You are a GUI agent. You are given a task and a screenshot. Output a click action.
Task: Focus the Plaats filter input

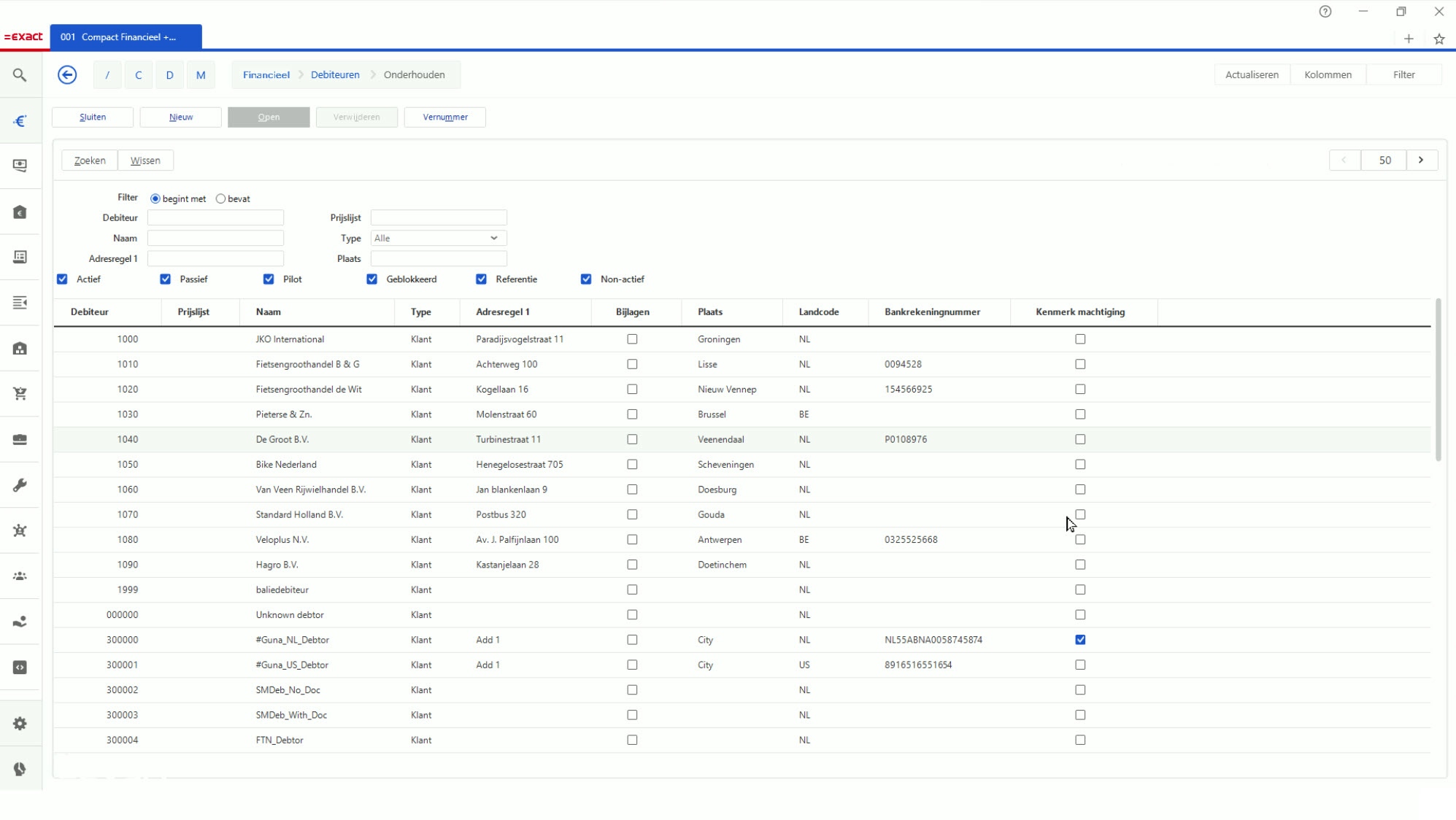coord(438,258)
